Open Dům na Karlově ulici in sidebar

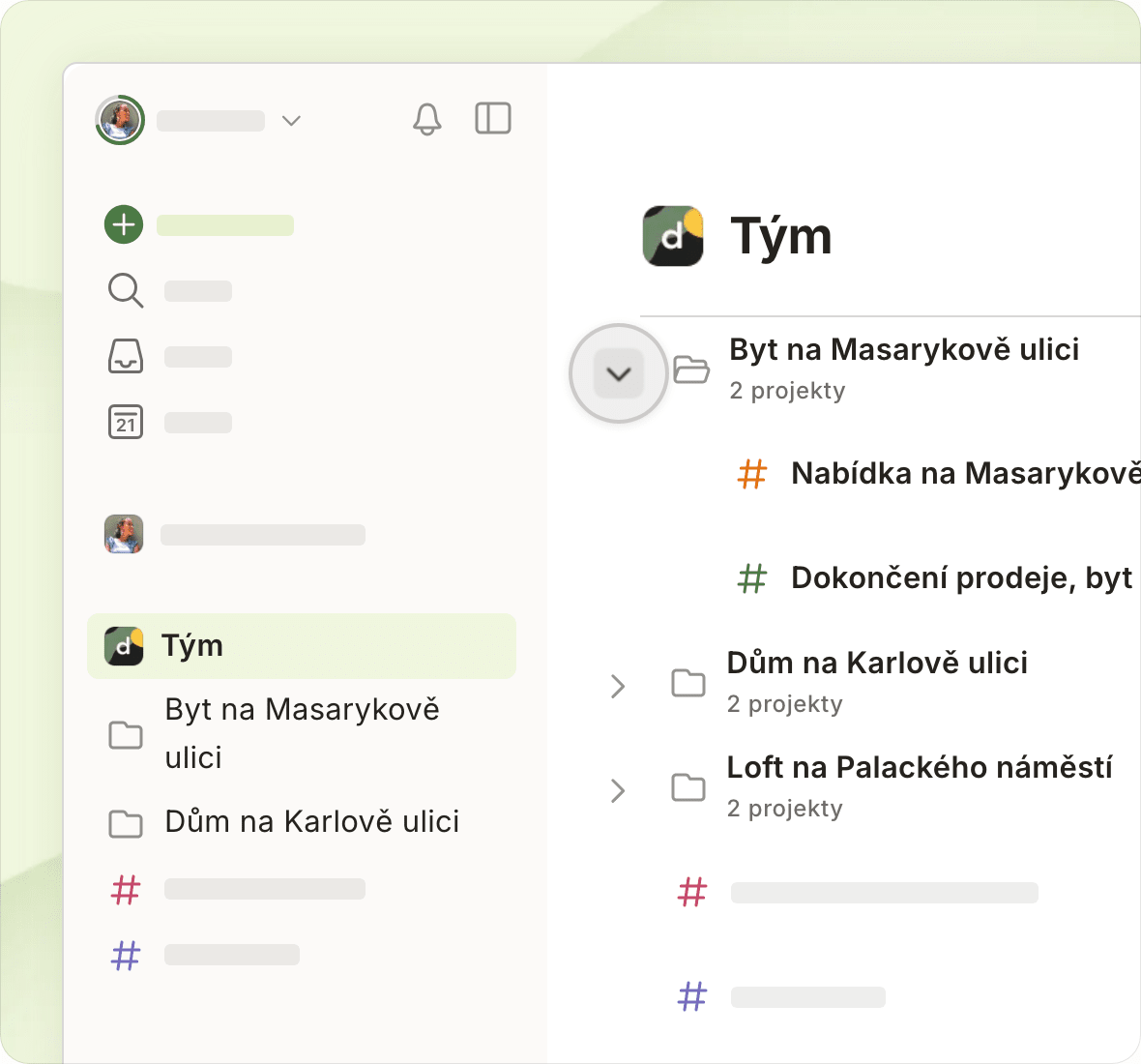[x=302, y=822]
